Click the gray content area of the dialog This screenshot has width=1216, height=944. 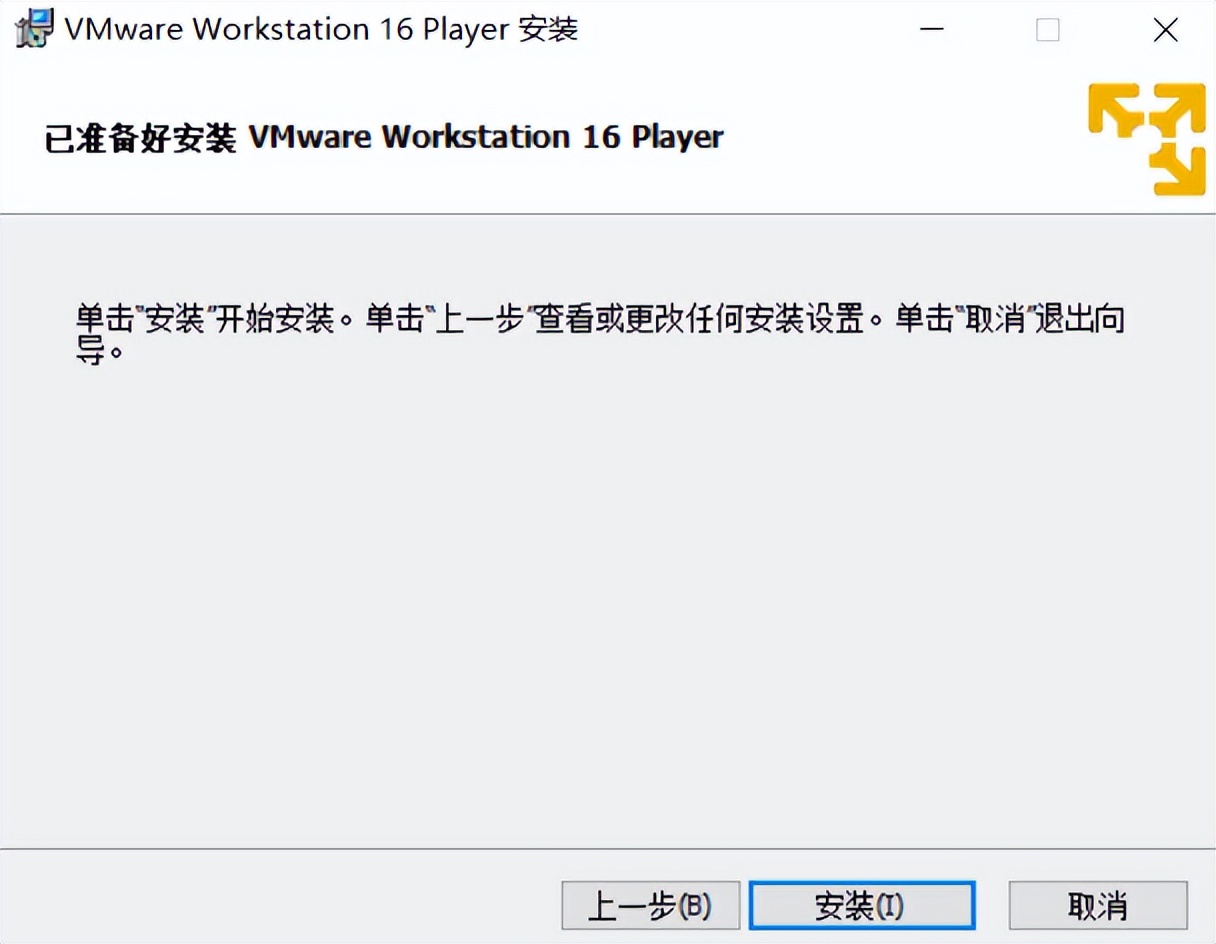coord(600,600)
